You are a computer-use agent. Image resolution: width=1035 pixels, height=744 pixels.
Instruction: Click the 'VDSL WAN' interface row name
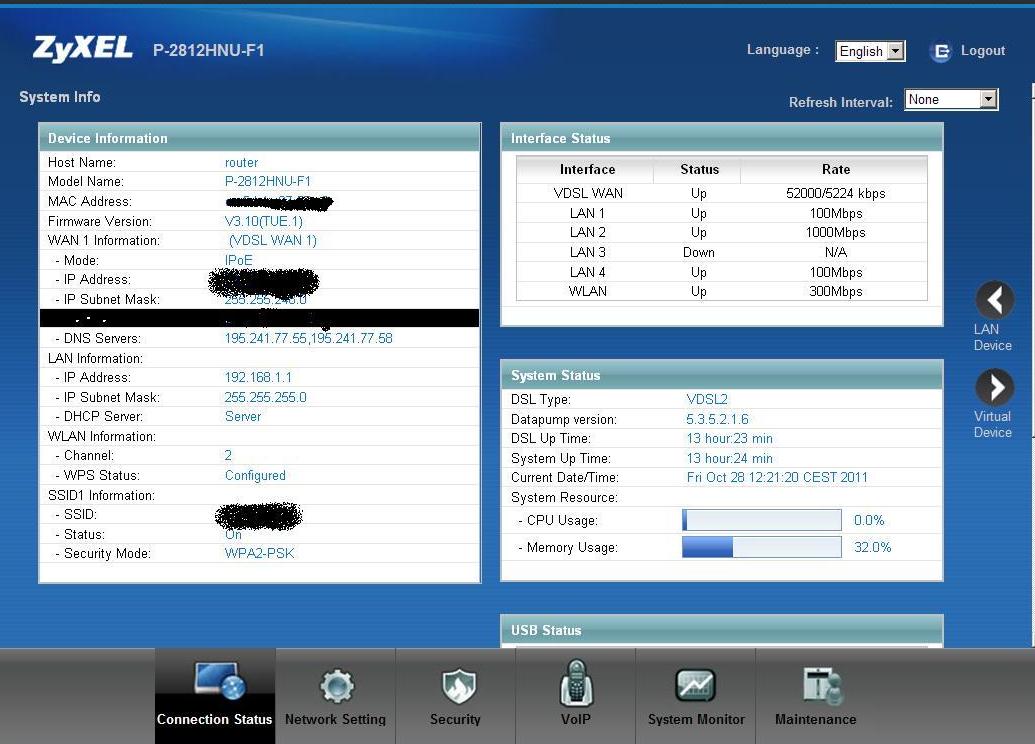[588, 193]
